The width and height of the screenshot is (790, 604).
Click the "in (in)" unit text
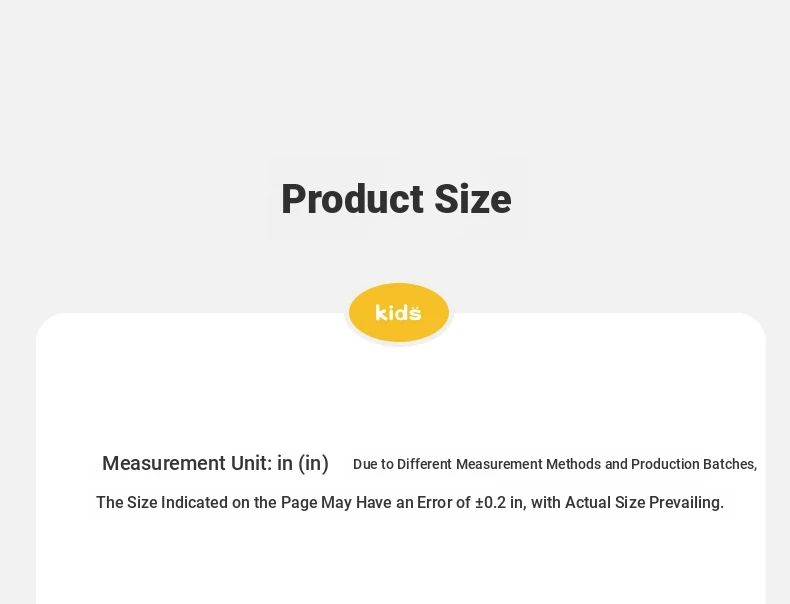pyautogui.click(x=303, y=463)
